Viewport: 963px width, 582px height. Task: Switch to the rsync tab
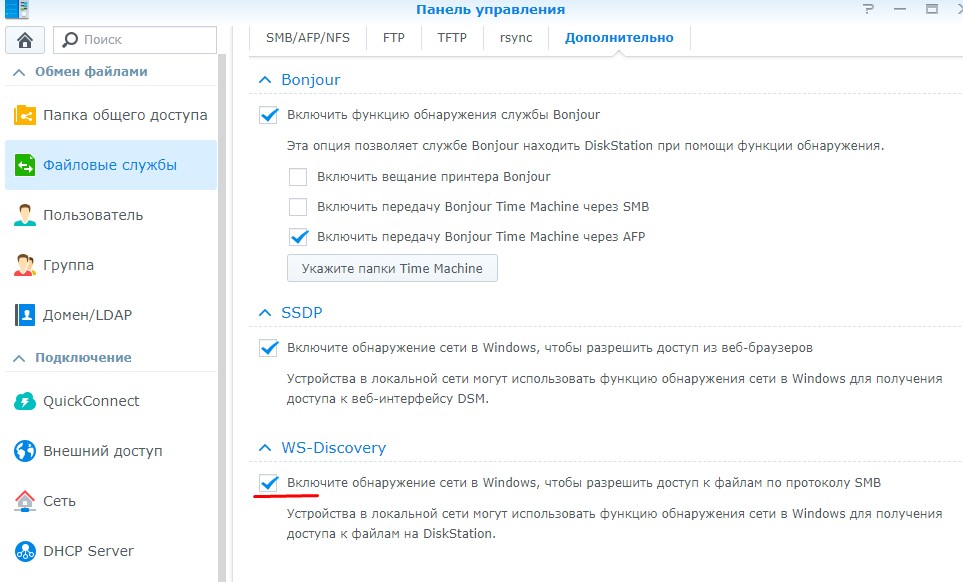[x=516, y=38]
